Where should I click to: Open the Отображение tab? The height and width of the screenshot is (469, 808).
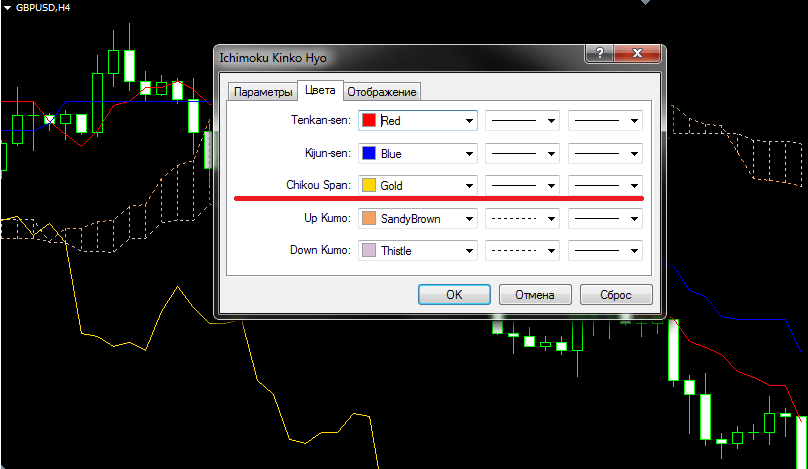point(381,92)
